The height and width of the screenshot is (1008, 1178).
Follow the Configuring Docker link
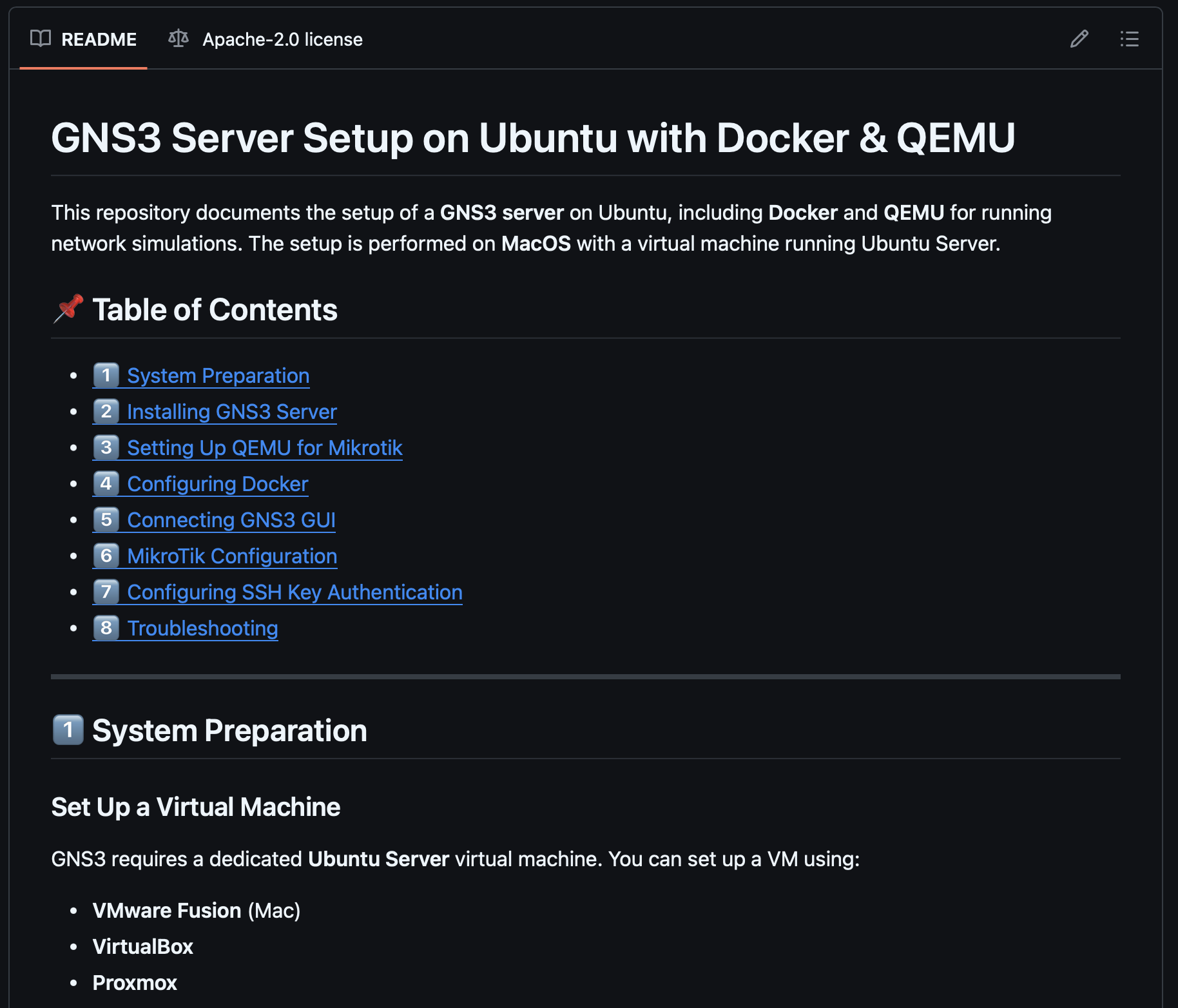(200, 484)
